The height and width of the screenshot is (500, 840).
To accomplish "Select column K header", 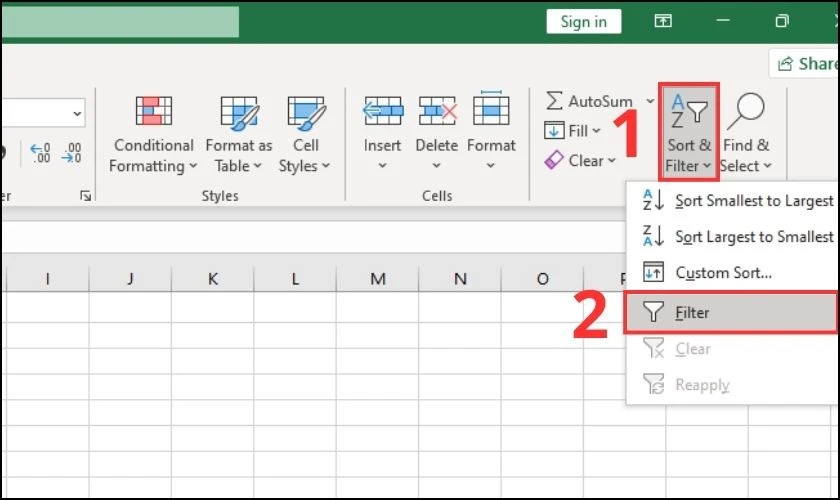I will (x=213, y=278).
